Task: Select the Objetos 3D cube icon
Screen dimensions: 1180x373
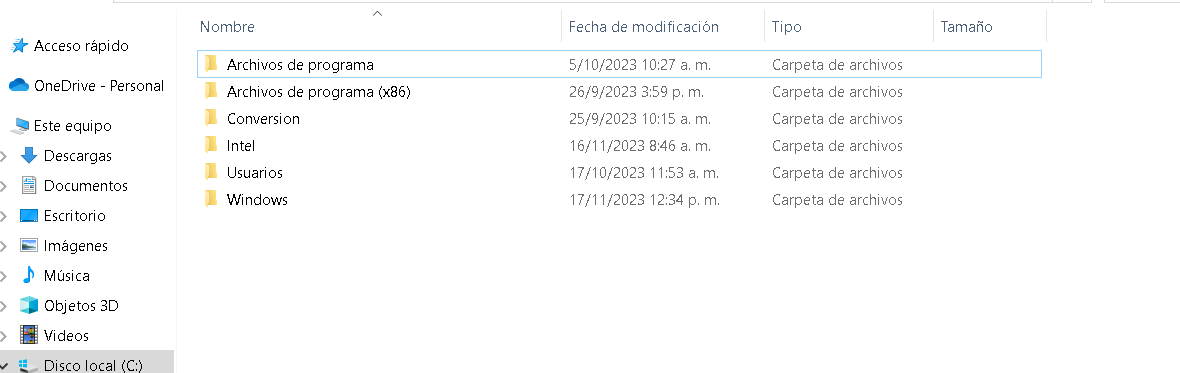Action: click(29, 305)
